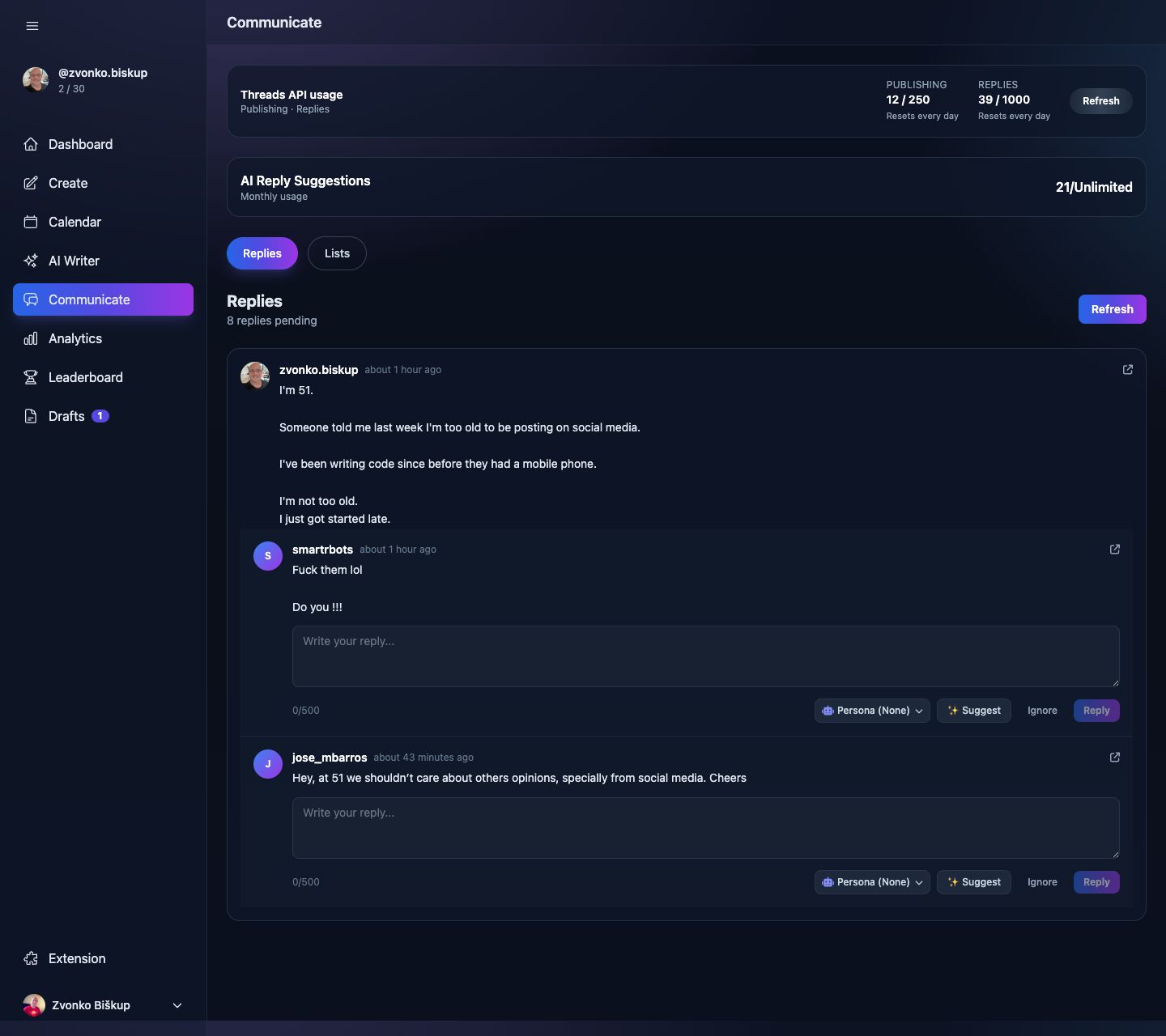1166x1036 pixels.
Task: Expand the Zvonko Biškup account menu chevron
Action: (x=177, y=1005)
